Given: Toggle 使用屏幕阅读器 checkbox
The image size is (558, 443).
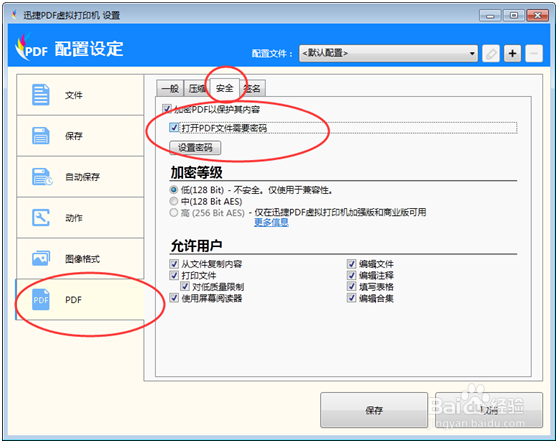Looking at the screenshot, I should 174,297.
